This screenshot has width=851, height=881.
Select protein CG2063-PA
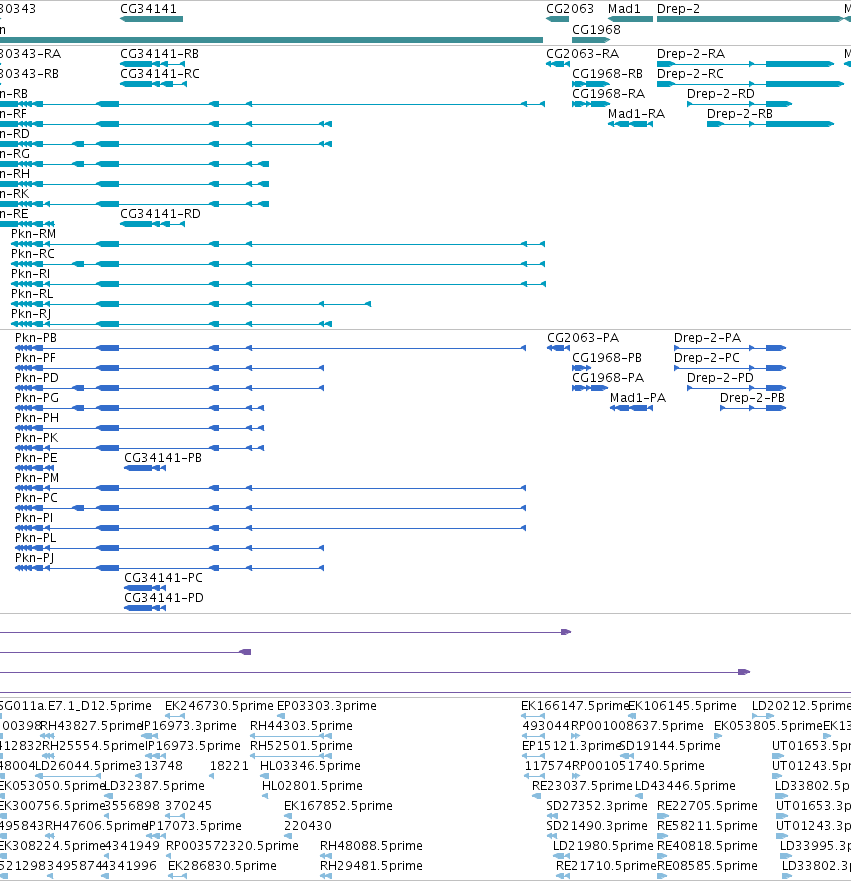pos(583,338)
